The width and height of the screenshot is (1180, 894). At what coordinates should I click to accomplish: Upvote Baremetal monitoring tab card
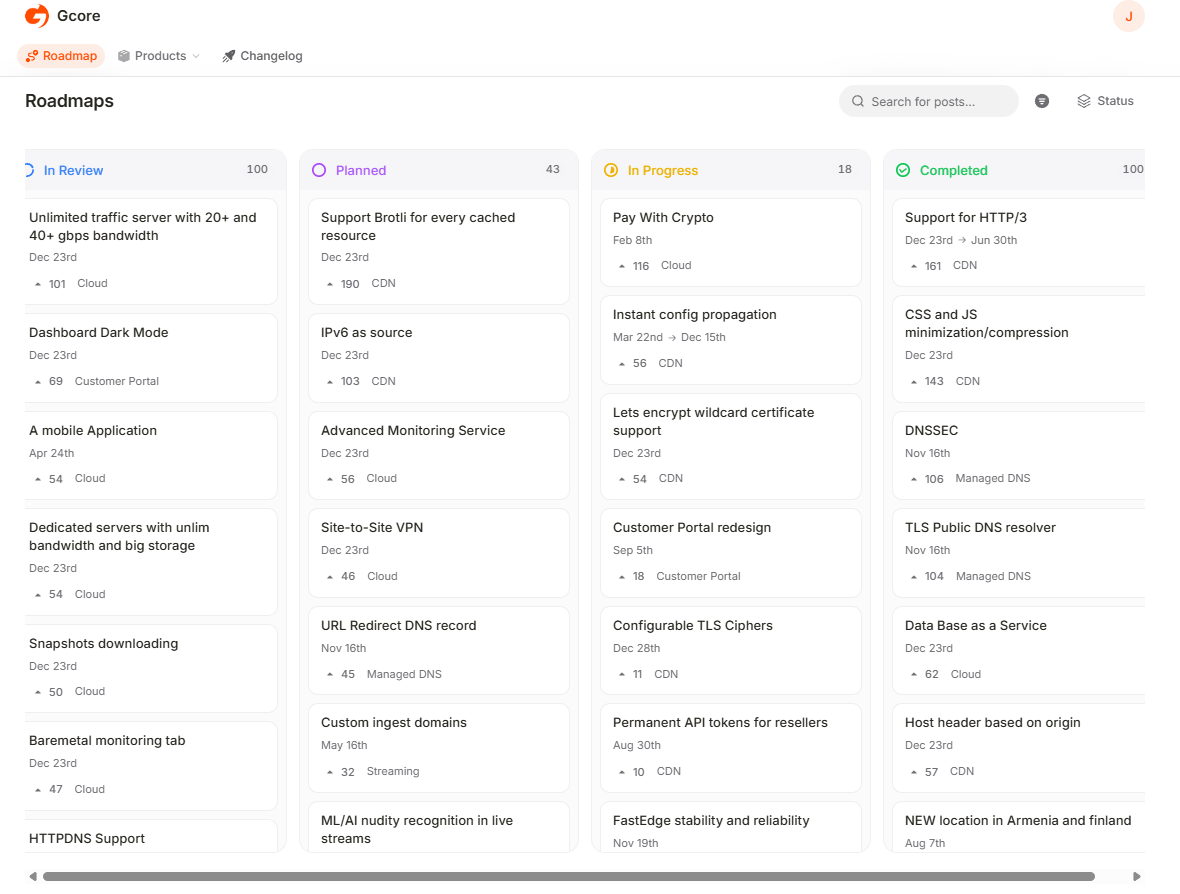(49, 789)
